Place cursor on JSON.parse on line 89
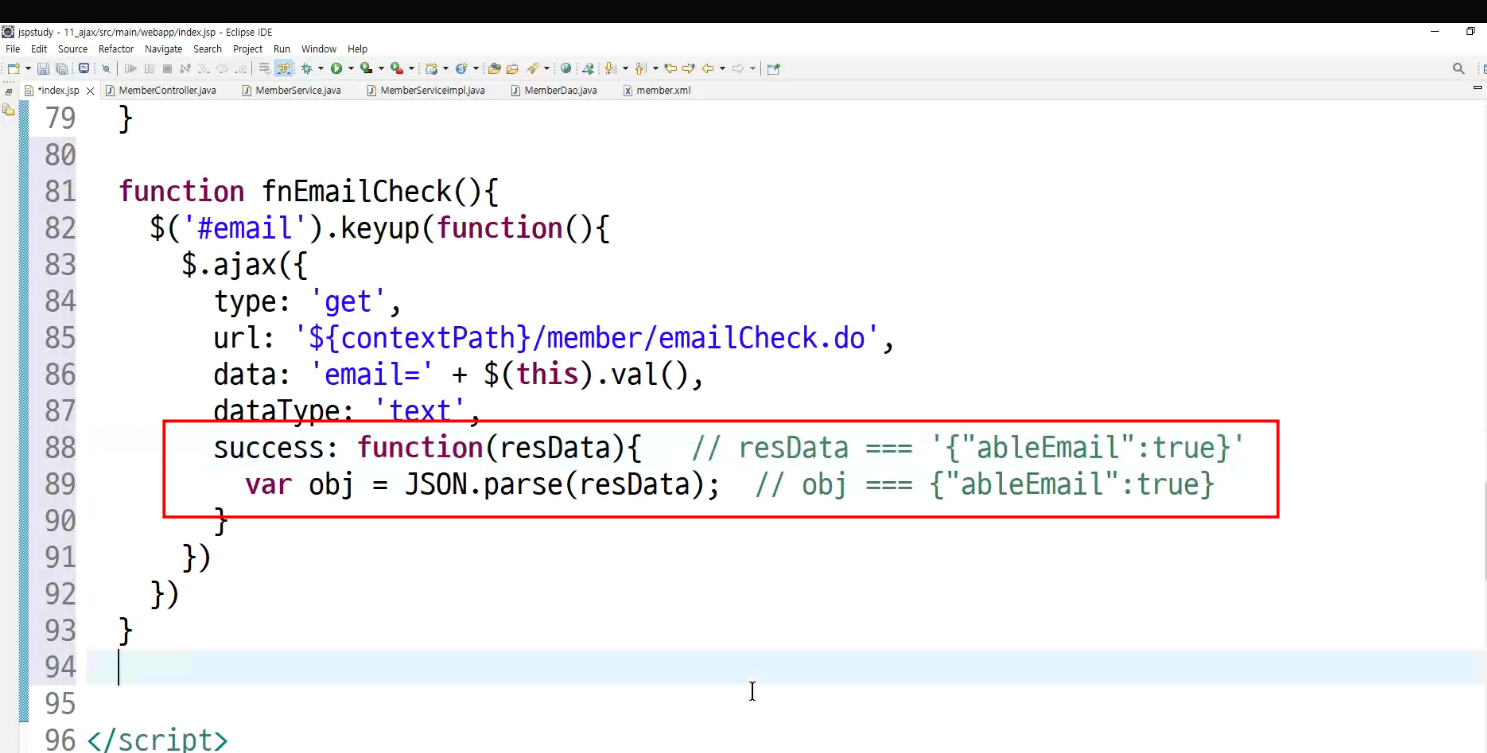Viewport: 1487px width, 753px height. pyautogui.click(x=483, y=484)
